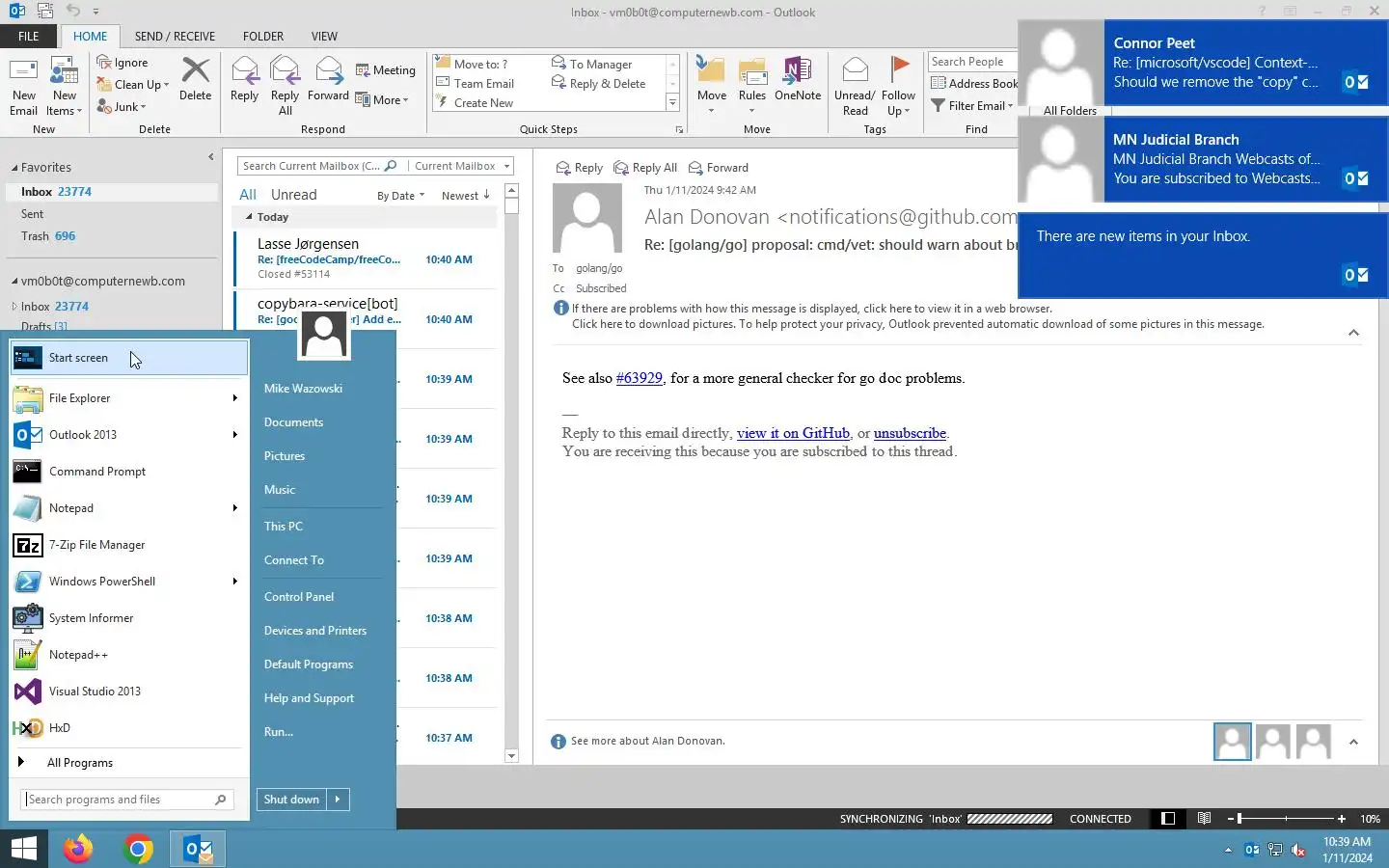Open Devices and Printers from Start menu

pyautogui.click(x=315, y=631)
